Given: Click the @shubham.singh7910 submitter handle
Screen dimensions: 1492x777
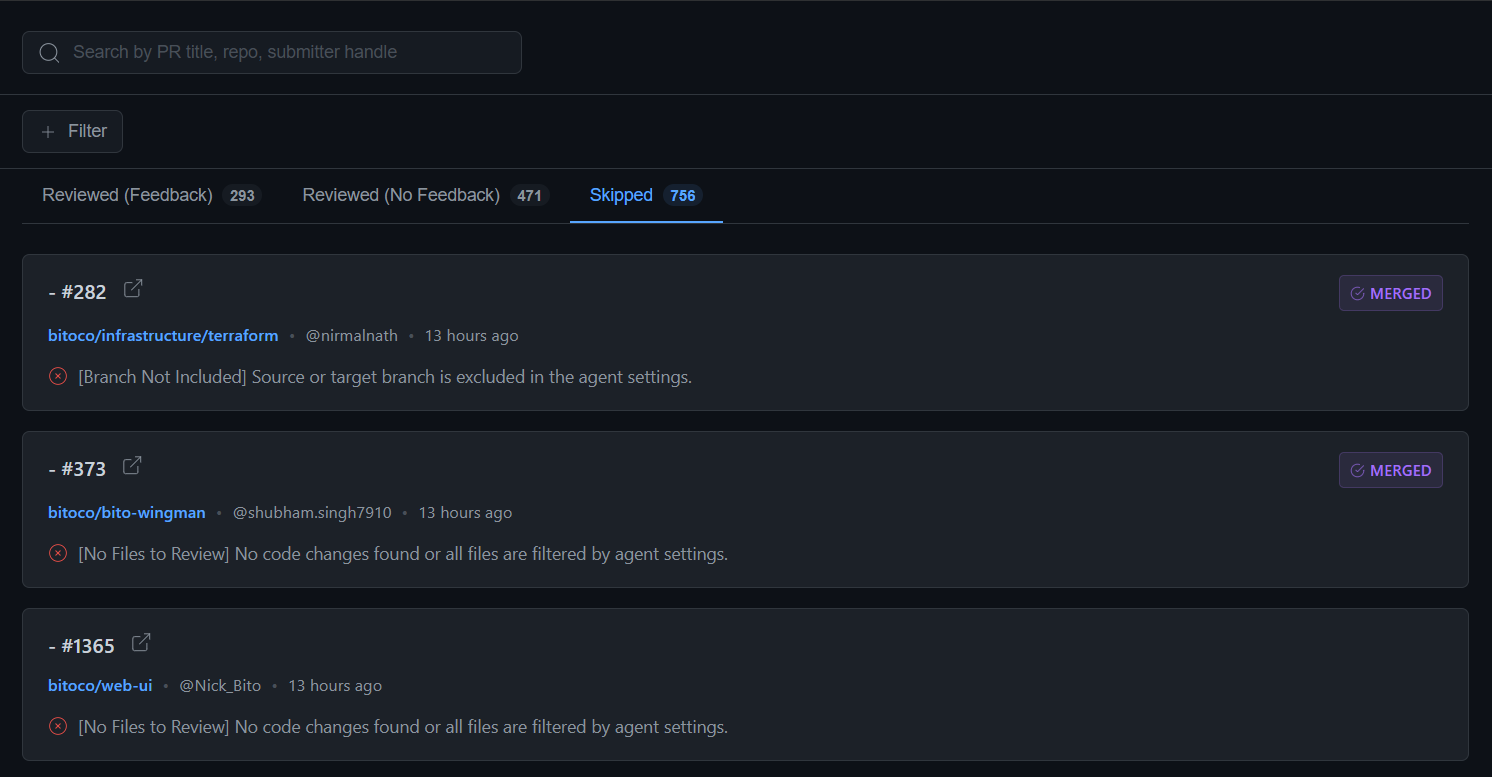Looking at the screenshot, I should pyautogui.click(x=312, y=513).
